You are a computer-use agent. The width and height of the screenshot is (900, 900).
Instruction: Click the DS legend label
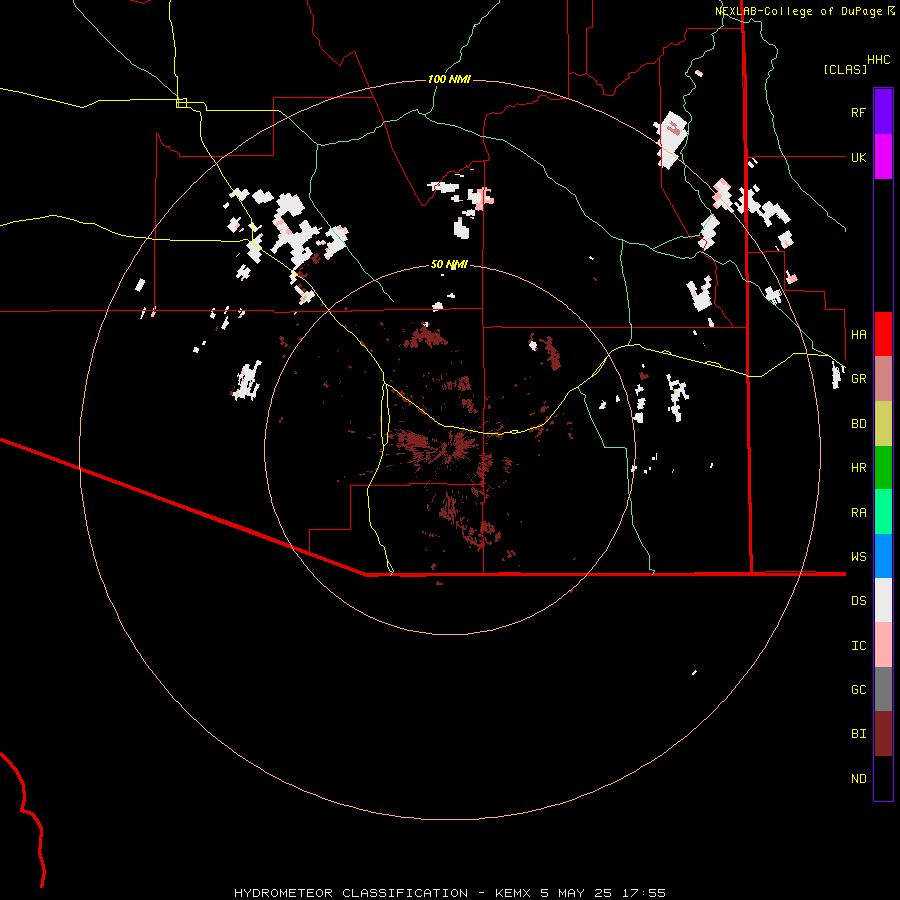point(858,601)
